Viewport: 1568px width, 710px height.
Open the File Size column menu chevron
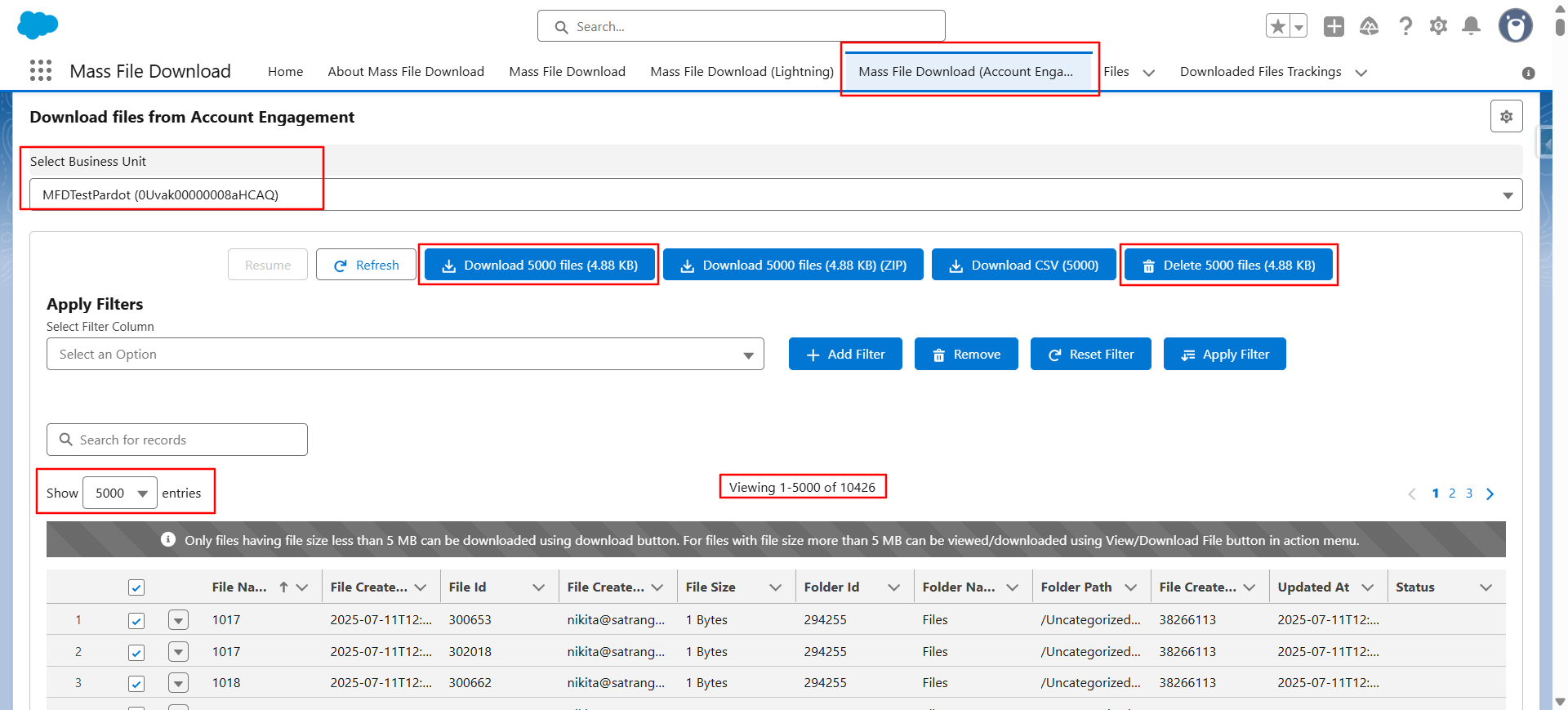click(x=775, y=587)
